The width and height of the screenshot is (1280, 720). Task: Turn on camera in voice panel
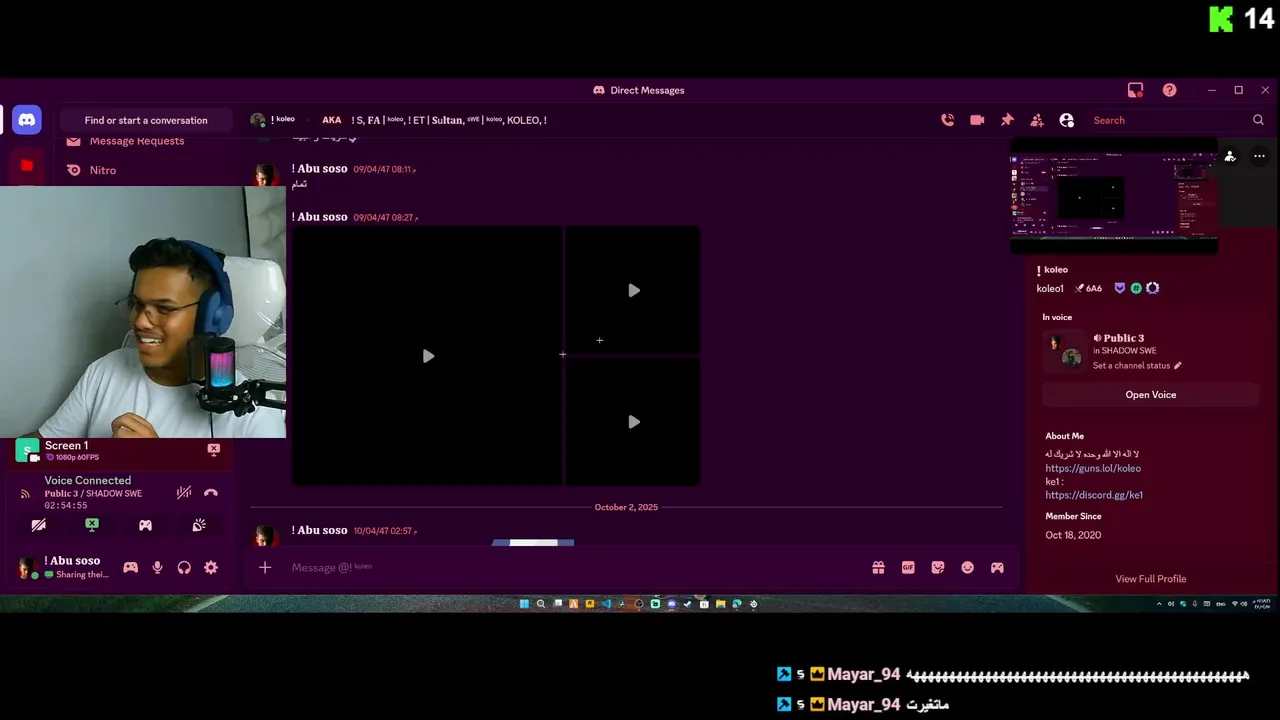pos(38,525)
